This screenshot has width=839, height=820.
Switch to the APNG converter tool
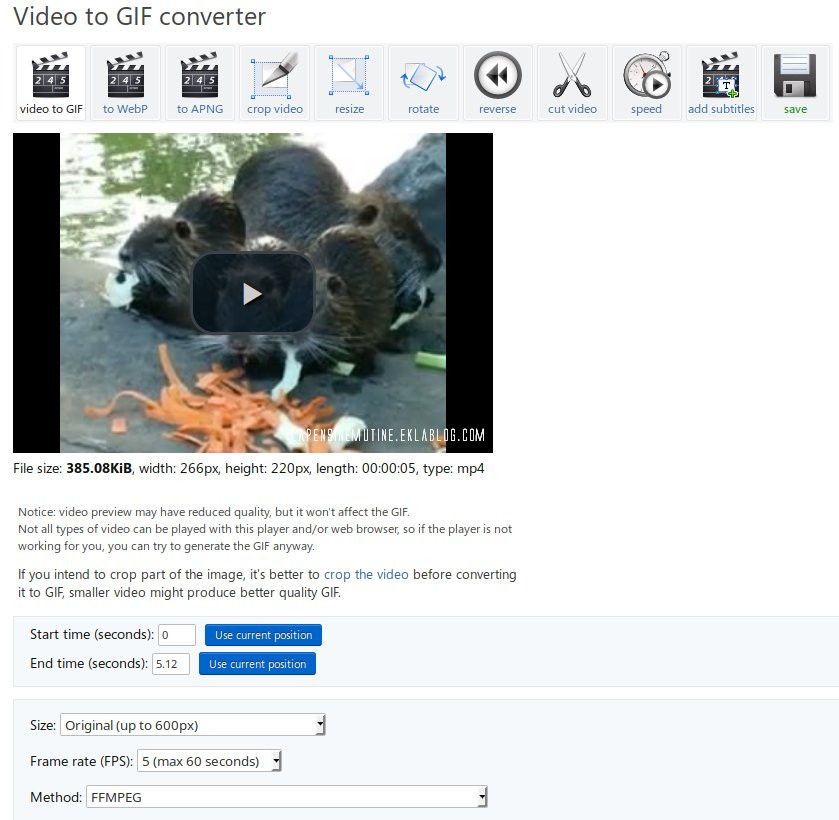tap(199, 83)
